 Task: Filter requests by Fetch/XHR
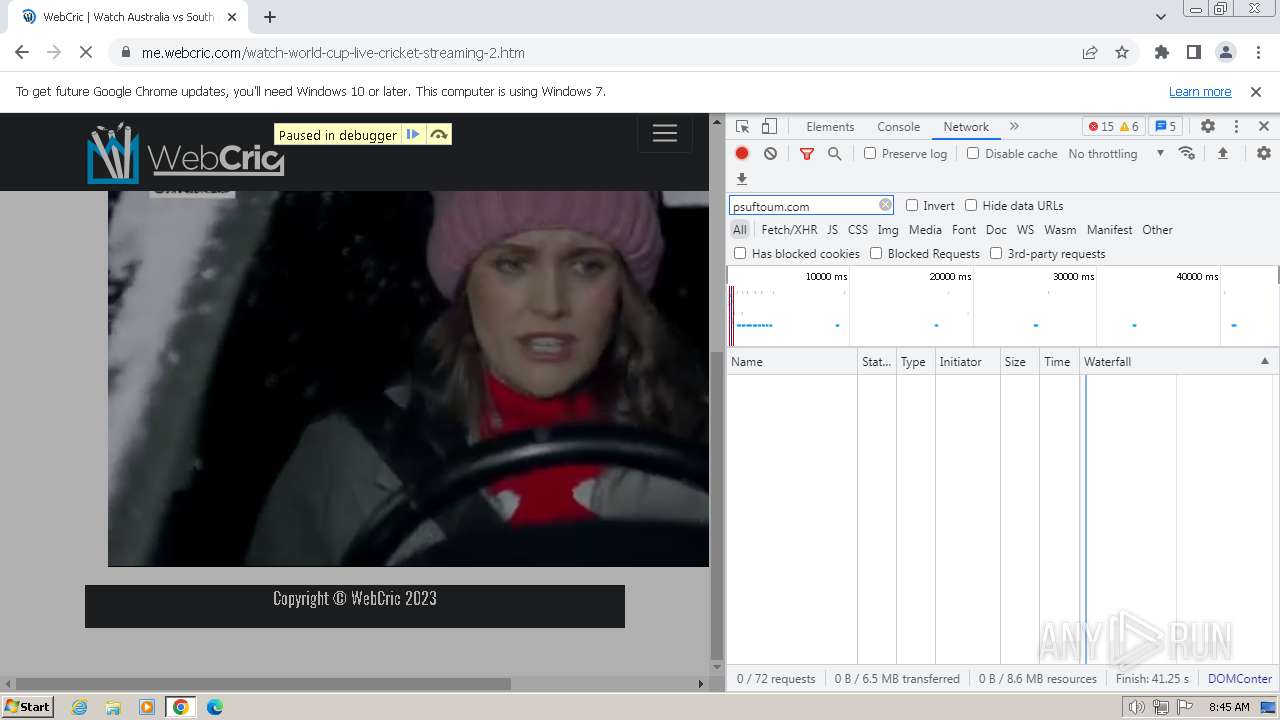tap(789, 229)
